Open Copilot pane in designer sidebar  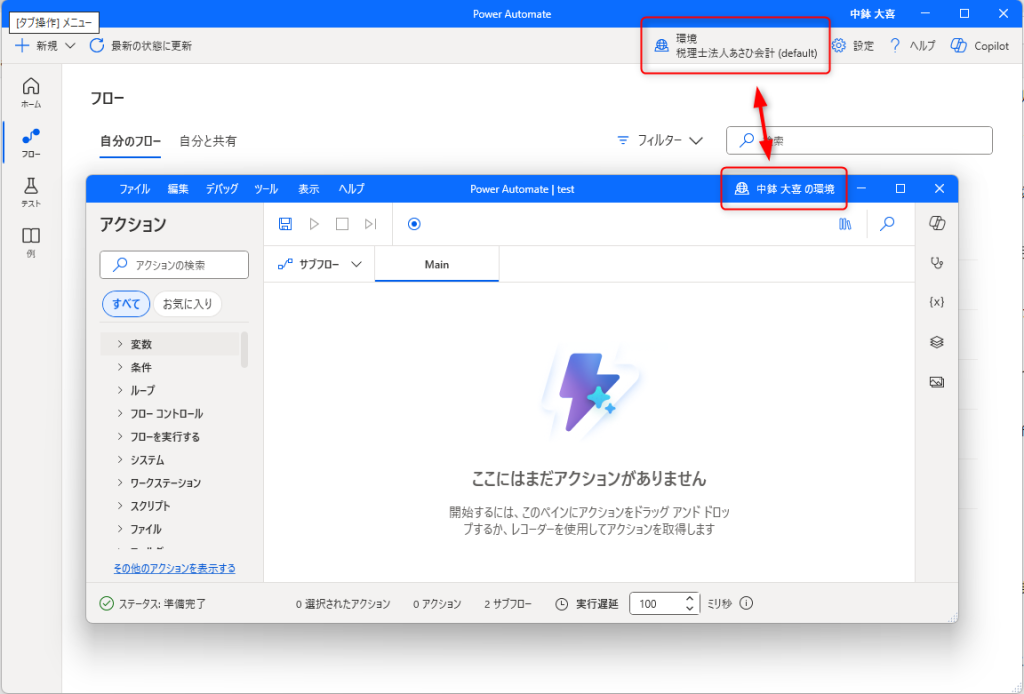(x=937, y=223)
